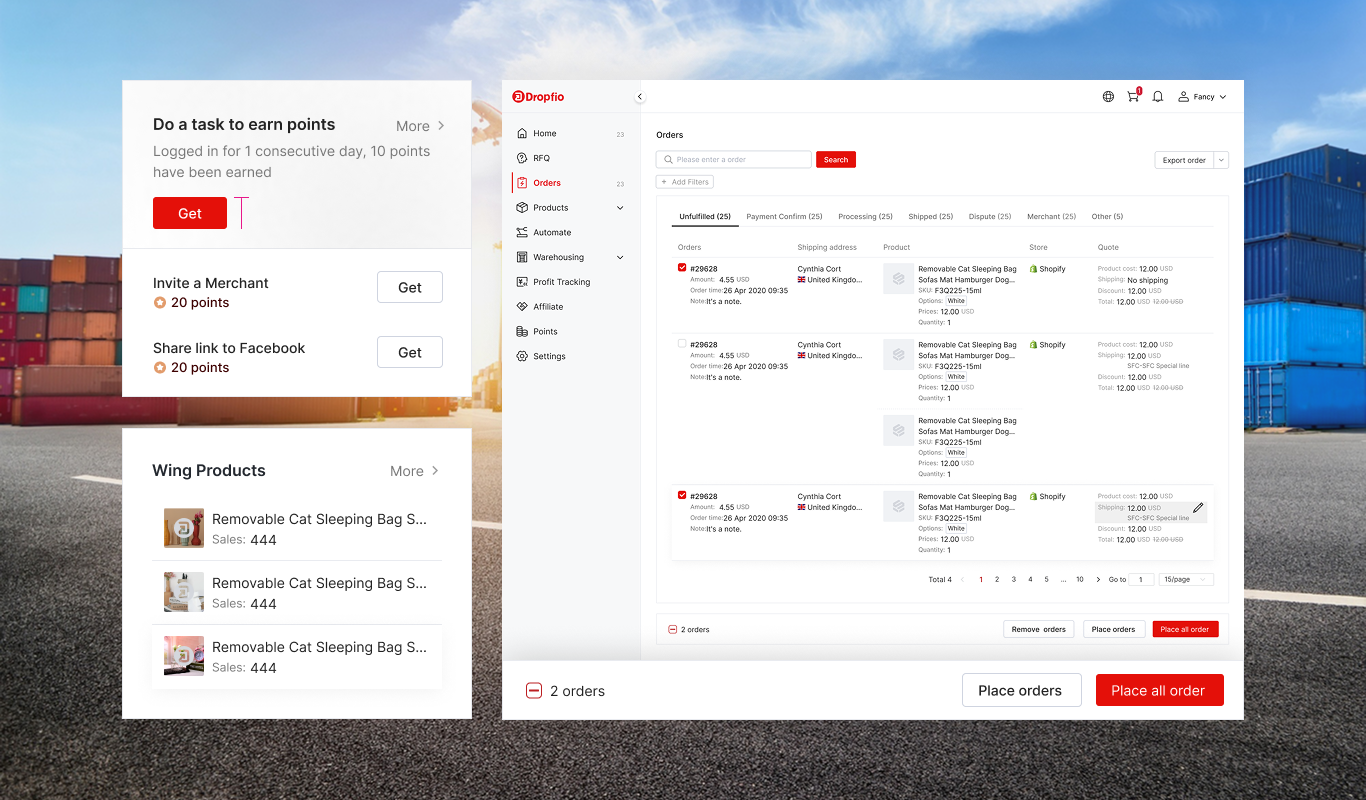Click the pencil edit shipping icon
This screenshot has width=1366, height=800.
[1198, 508]
